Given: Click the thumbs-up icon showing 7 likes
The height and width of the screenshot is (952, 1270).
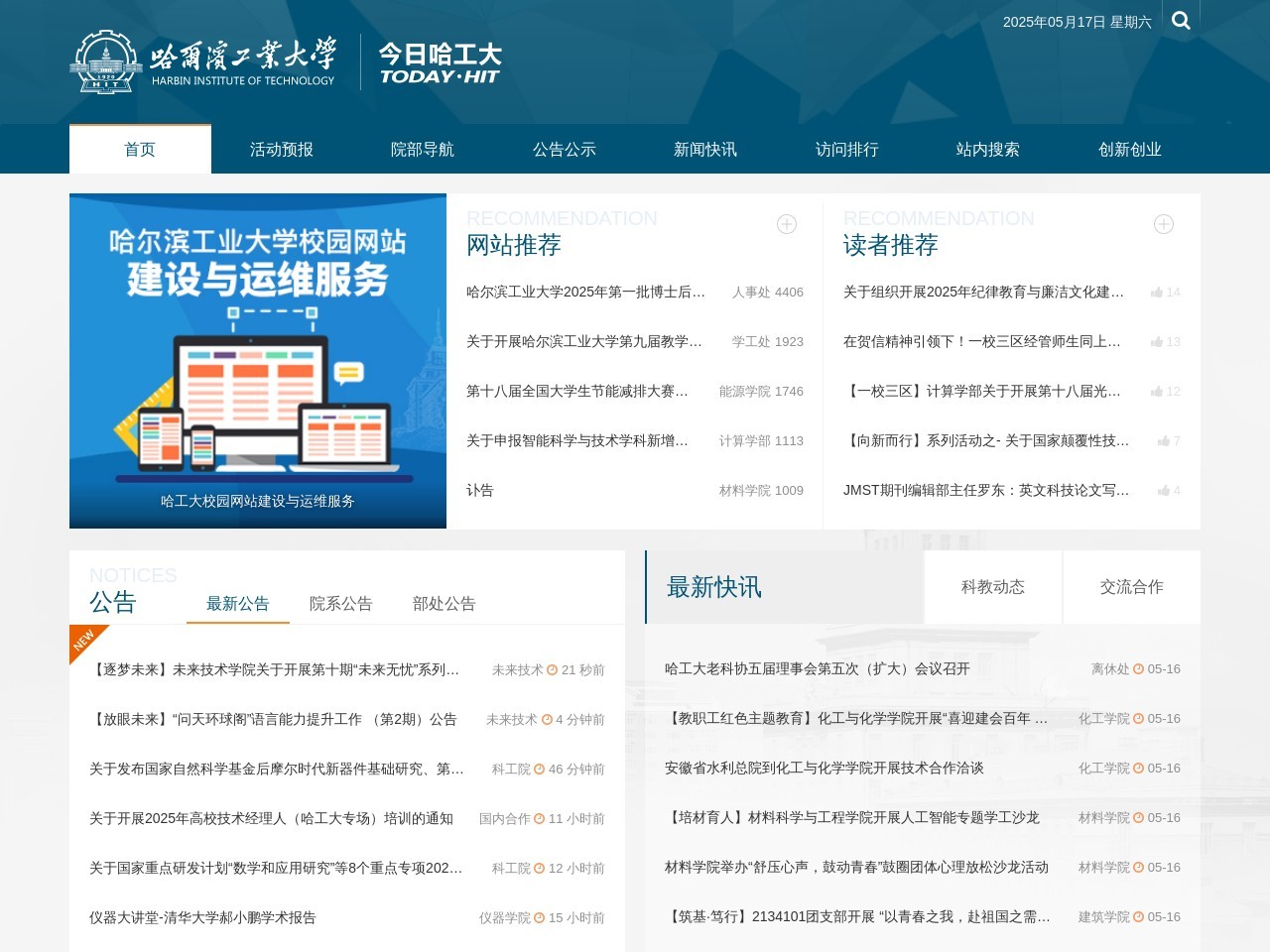Looking at the screenshot, I should (x=1164, y=441).
